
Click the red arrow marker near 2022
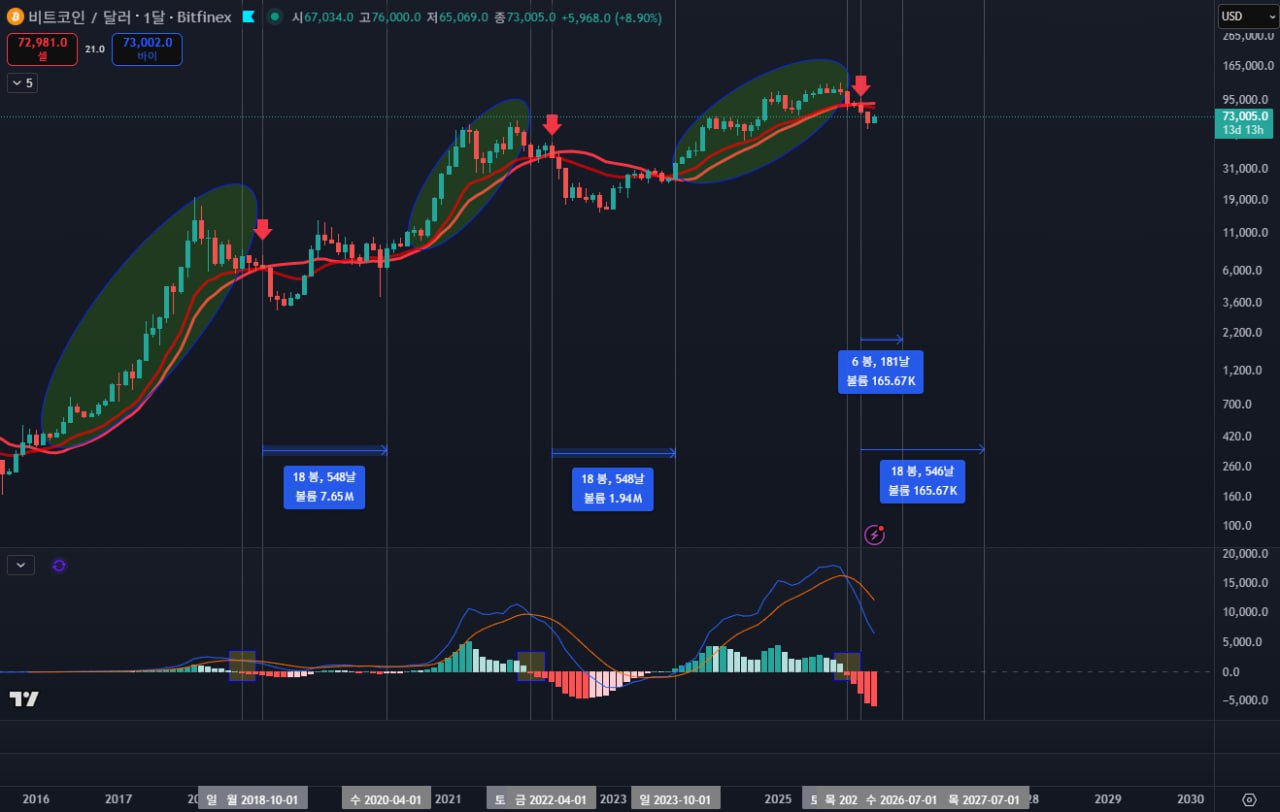[552, 125]
